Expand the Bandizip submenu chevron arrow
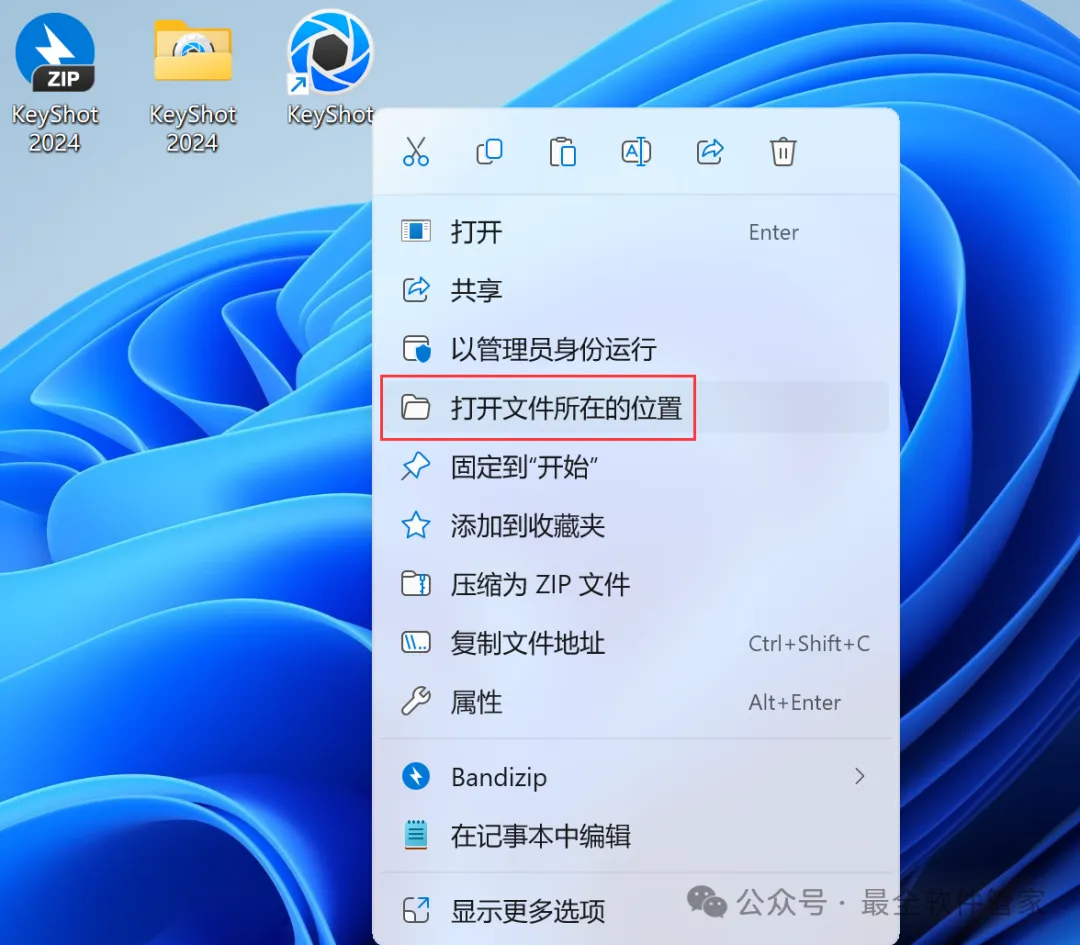1080x945 pixels. pyautogui.click(x=860, y=777)
